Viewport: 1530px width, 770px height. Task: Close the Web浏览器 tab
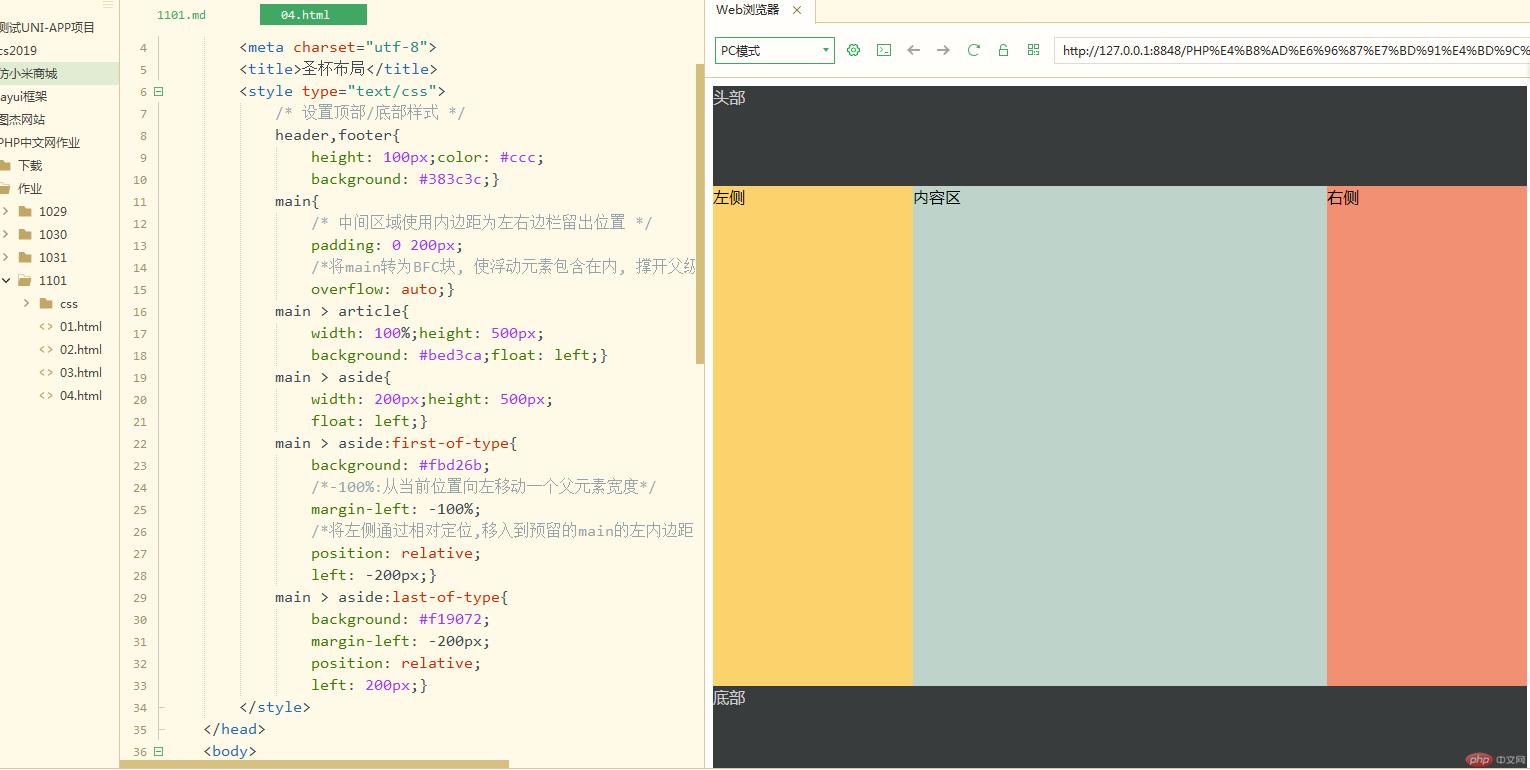pyautogui.click(x=797, y=10)
